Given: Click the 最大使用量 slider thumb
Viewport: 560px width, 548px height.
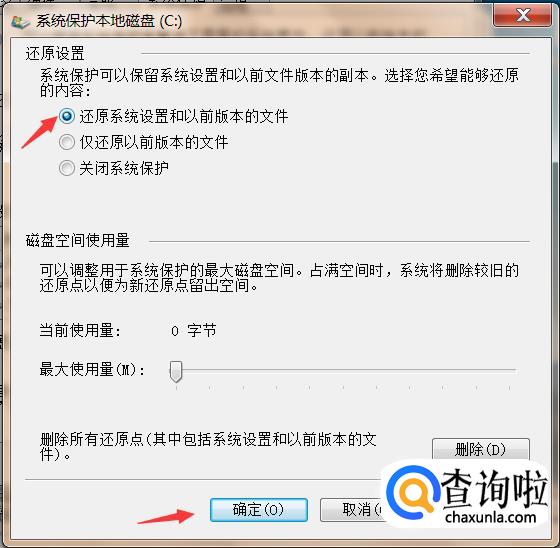Looking at the screenshot, I should click(176, 372).
